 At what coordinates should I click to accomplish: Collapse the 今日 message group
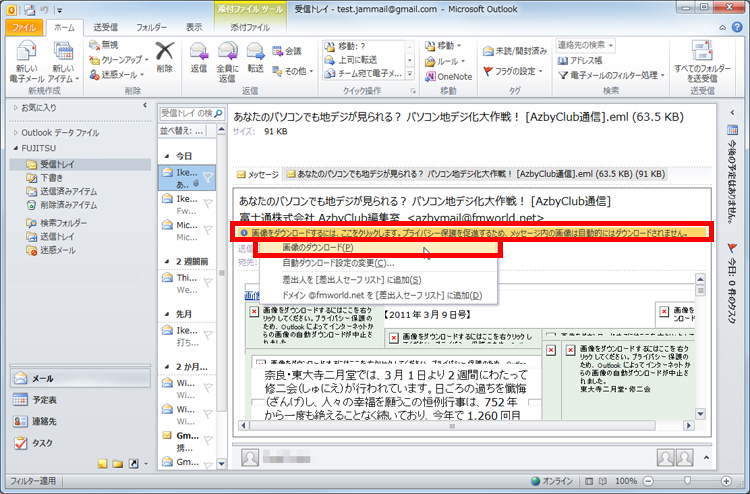click(166, 156)
